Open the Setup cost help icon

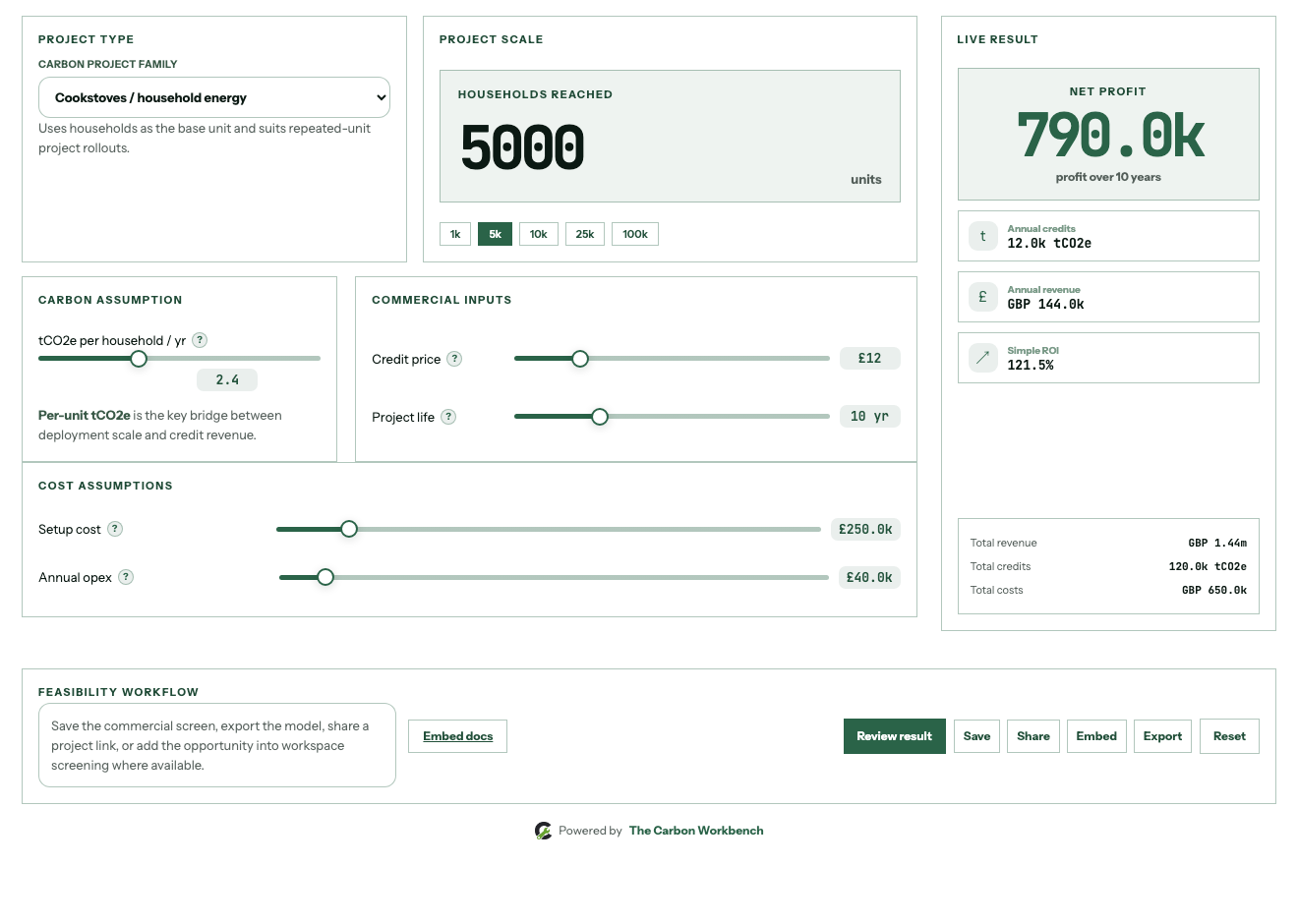pos(115,529)
